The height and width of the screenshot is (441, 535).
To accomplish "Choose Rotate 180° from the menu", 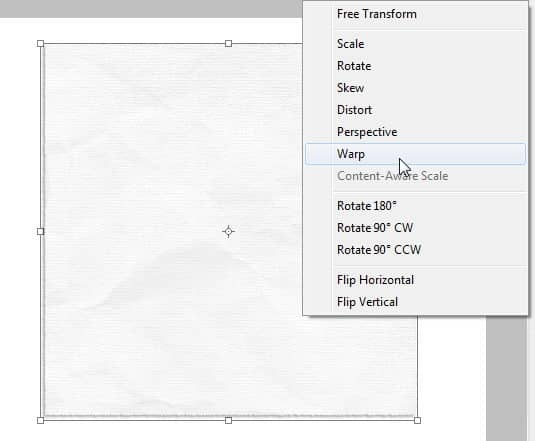I will tap(415, 206).
